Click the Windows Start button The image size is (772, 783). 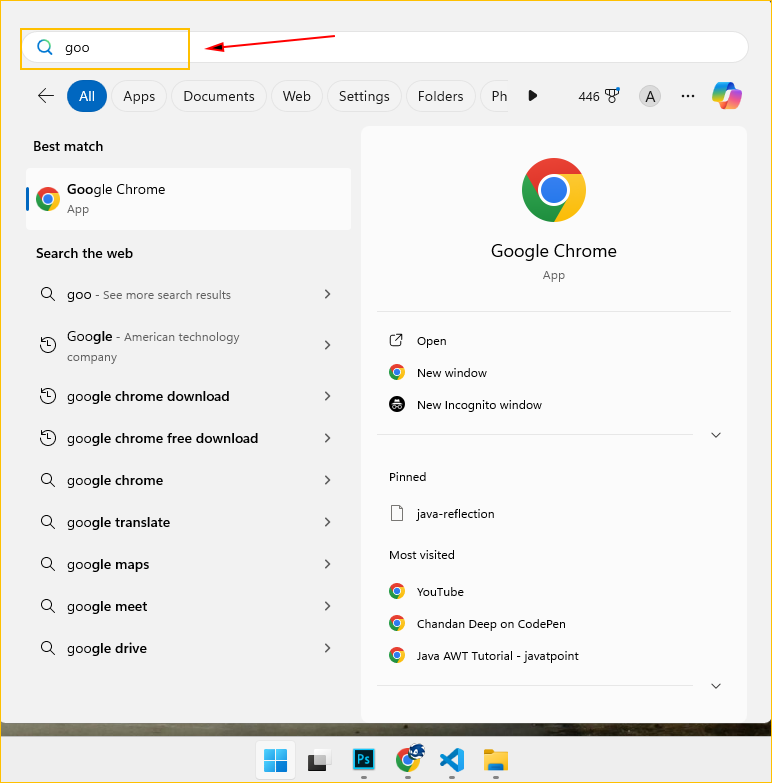pyautogui.click(x=275, y=760)
